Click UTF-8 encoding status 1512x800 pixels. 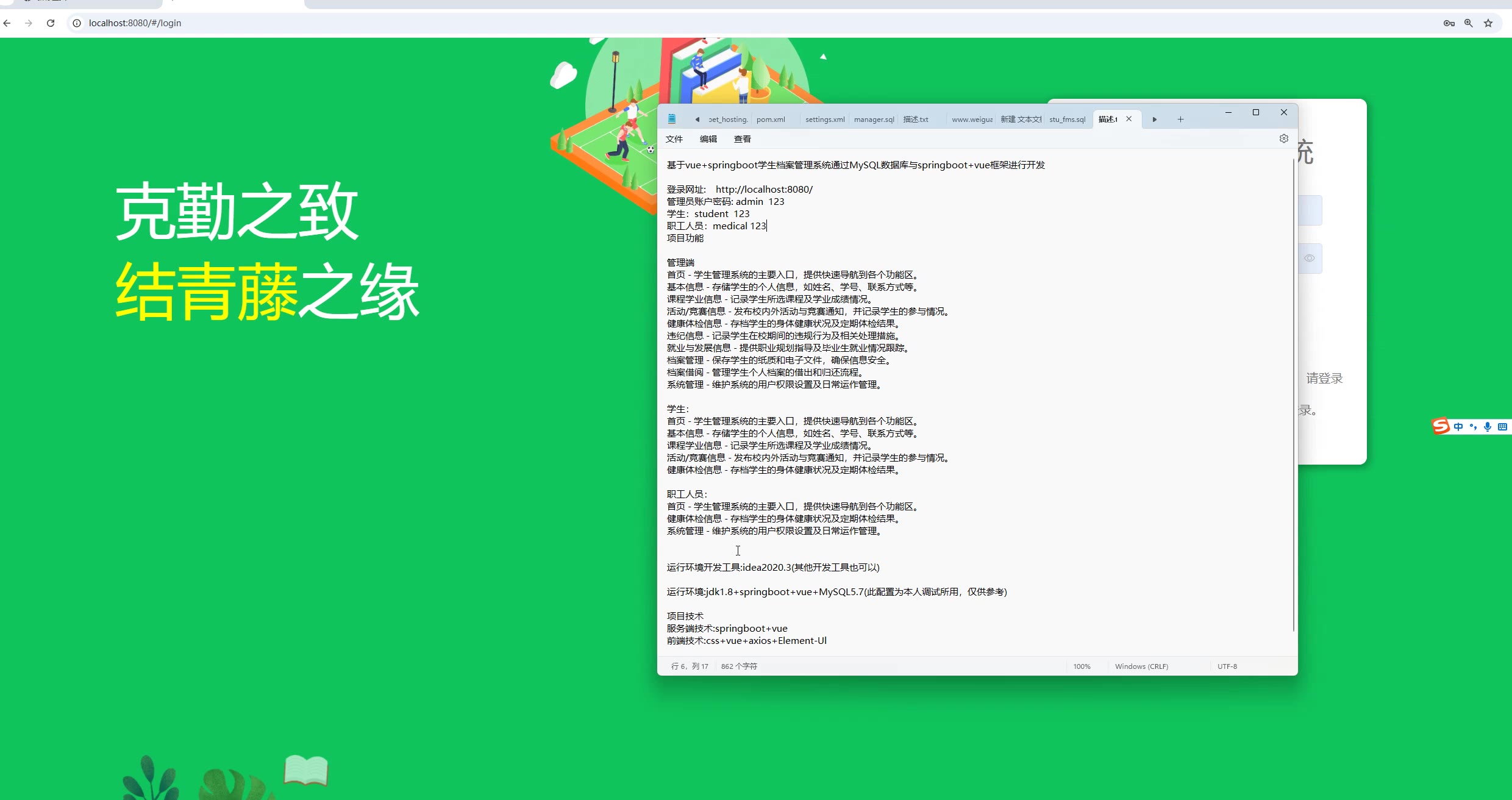pyautogui.click(x=1227, y=666)
